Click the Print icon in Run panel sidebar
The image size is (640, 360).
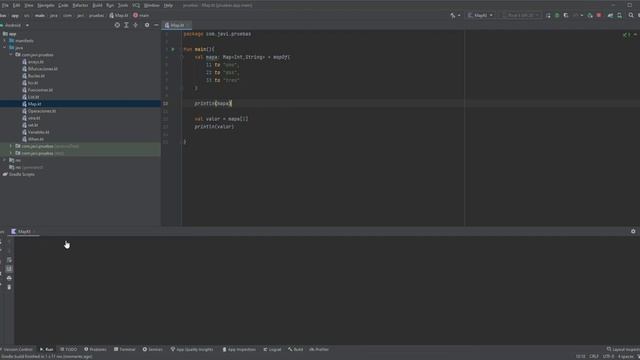9,278
